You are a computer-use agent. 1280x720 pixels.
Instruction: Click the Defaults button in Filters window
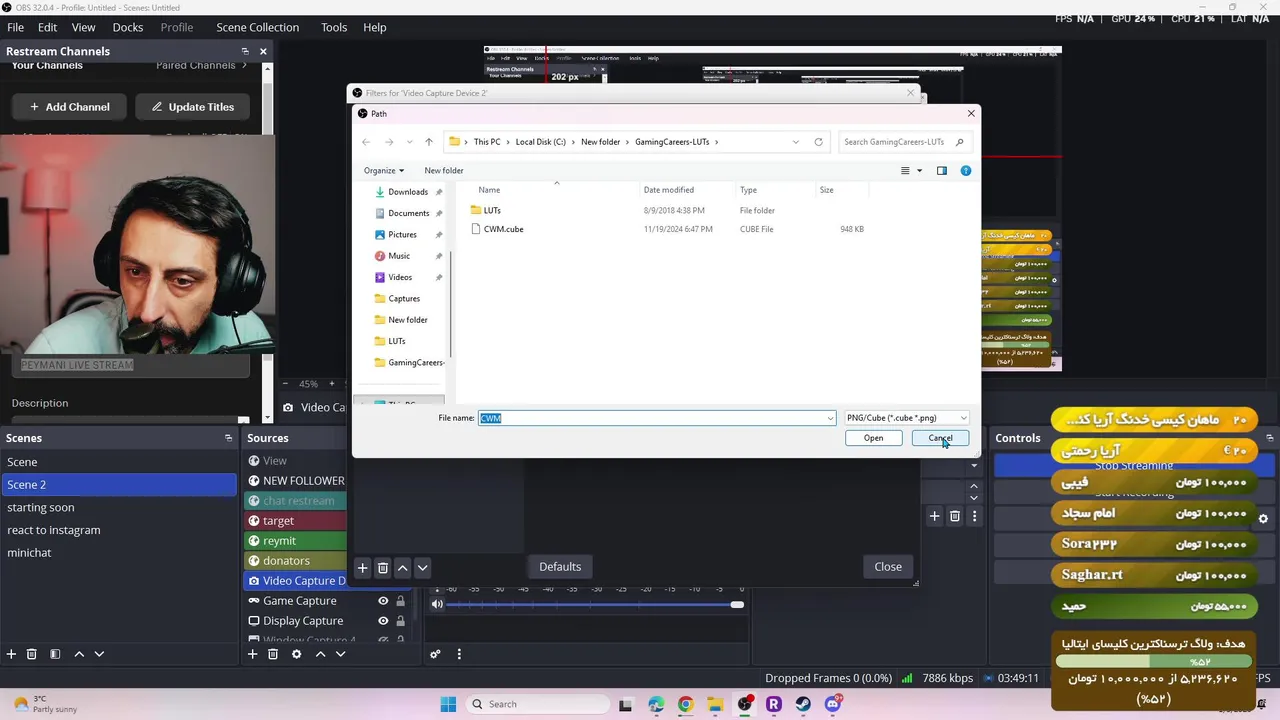click(560, 567)
